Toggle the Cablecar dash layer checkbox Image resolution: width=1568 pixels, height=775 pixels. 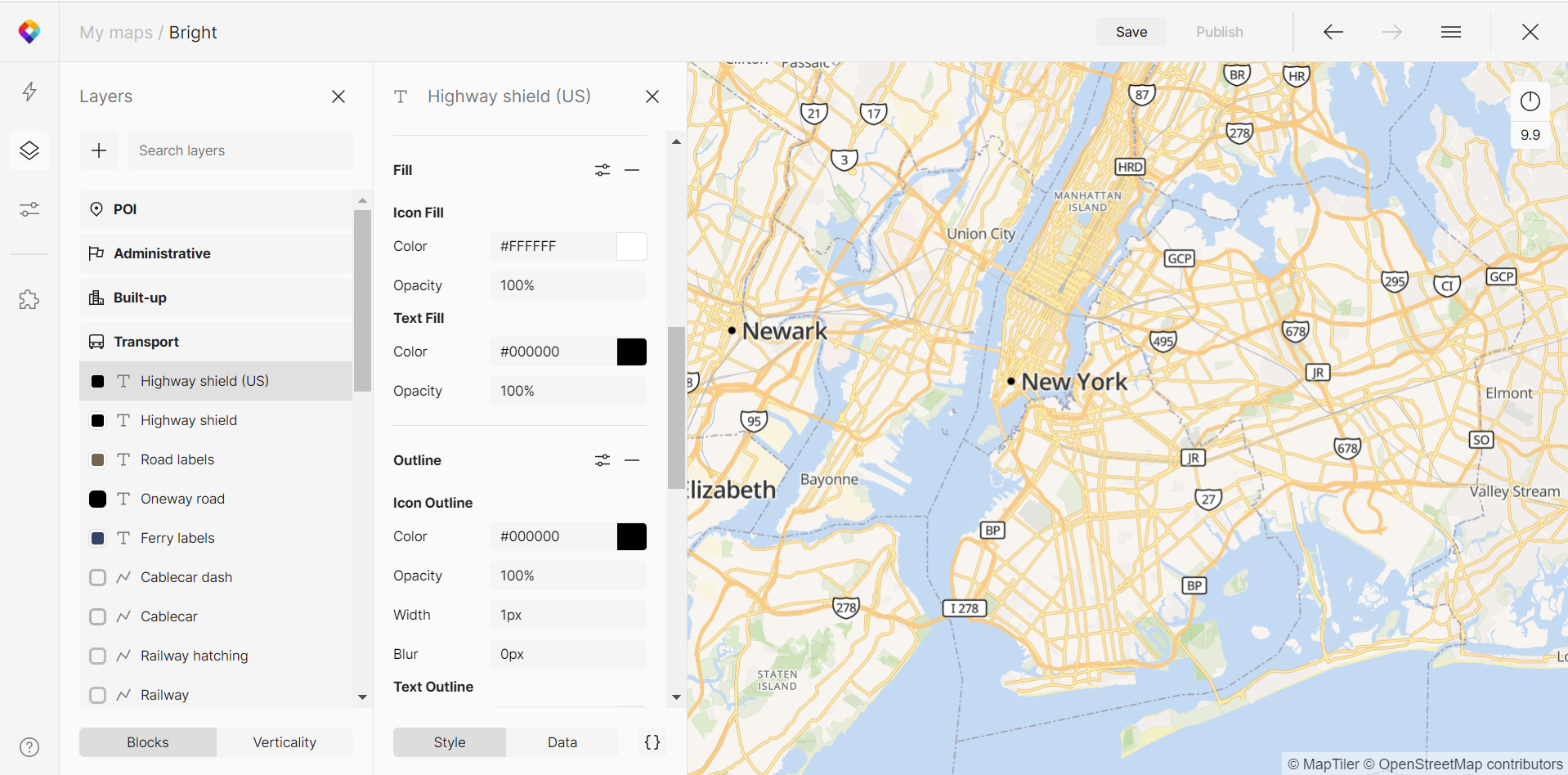tap(98, 578)
